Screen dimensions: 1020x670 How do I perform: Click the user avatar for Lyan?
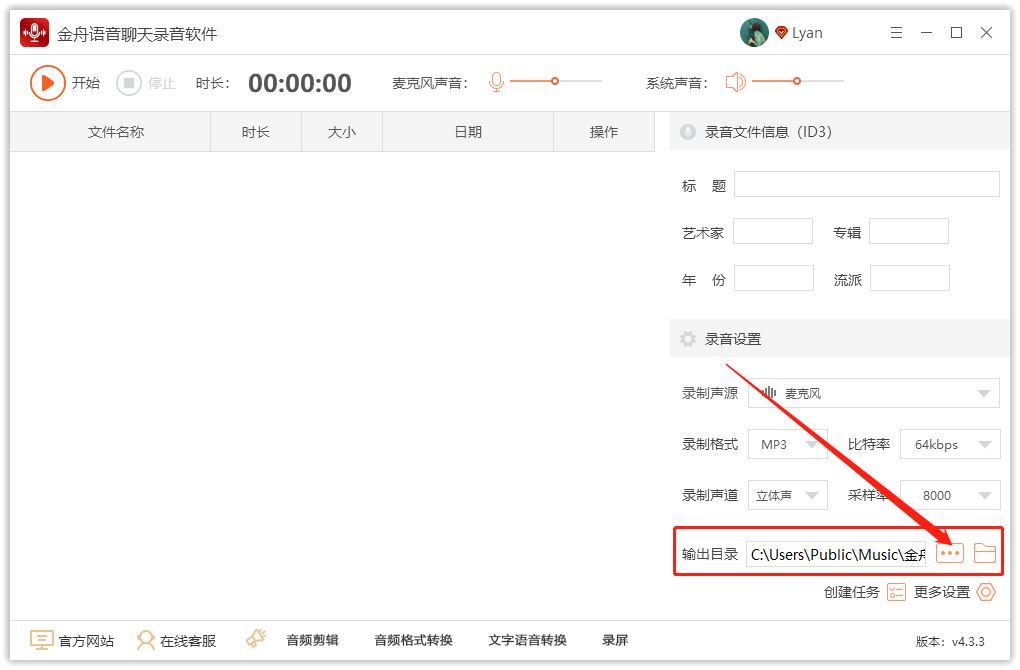pos(754,33)
